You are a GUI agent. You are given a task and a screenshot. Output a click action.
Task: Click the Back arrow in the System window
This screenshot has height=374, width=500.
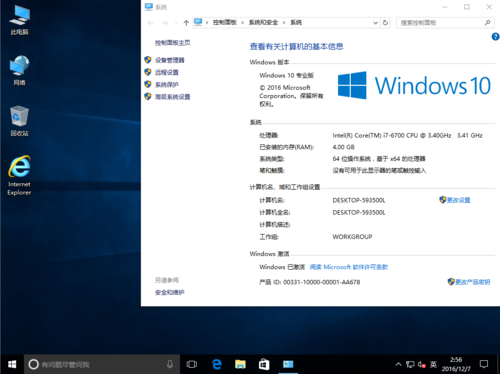(x=150, y=23)
